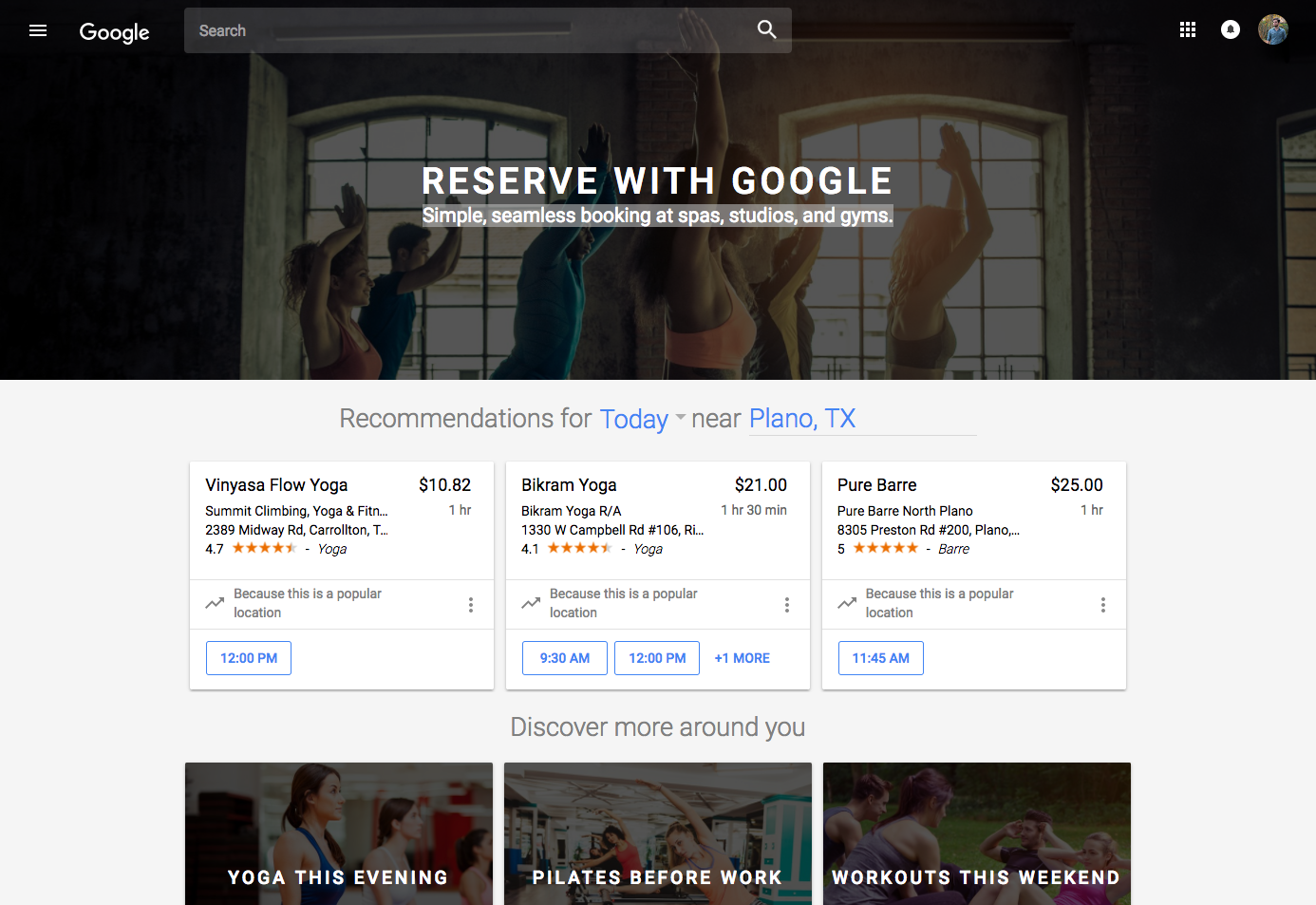Book Pure Barre at 11:45 AM

point(881,658)
